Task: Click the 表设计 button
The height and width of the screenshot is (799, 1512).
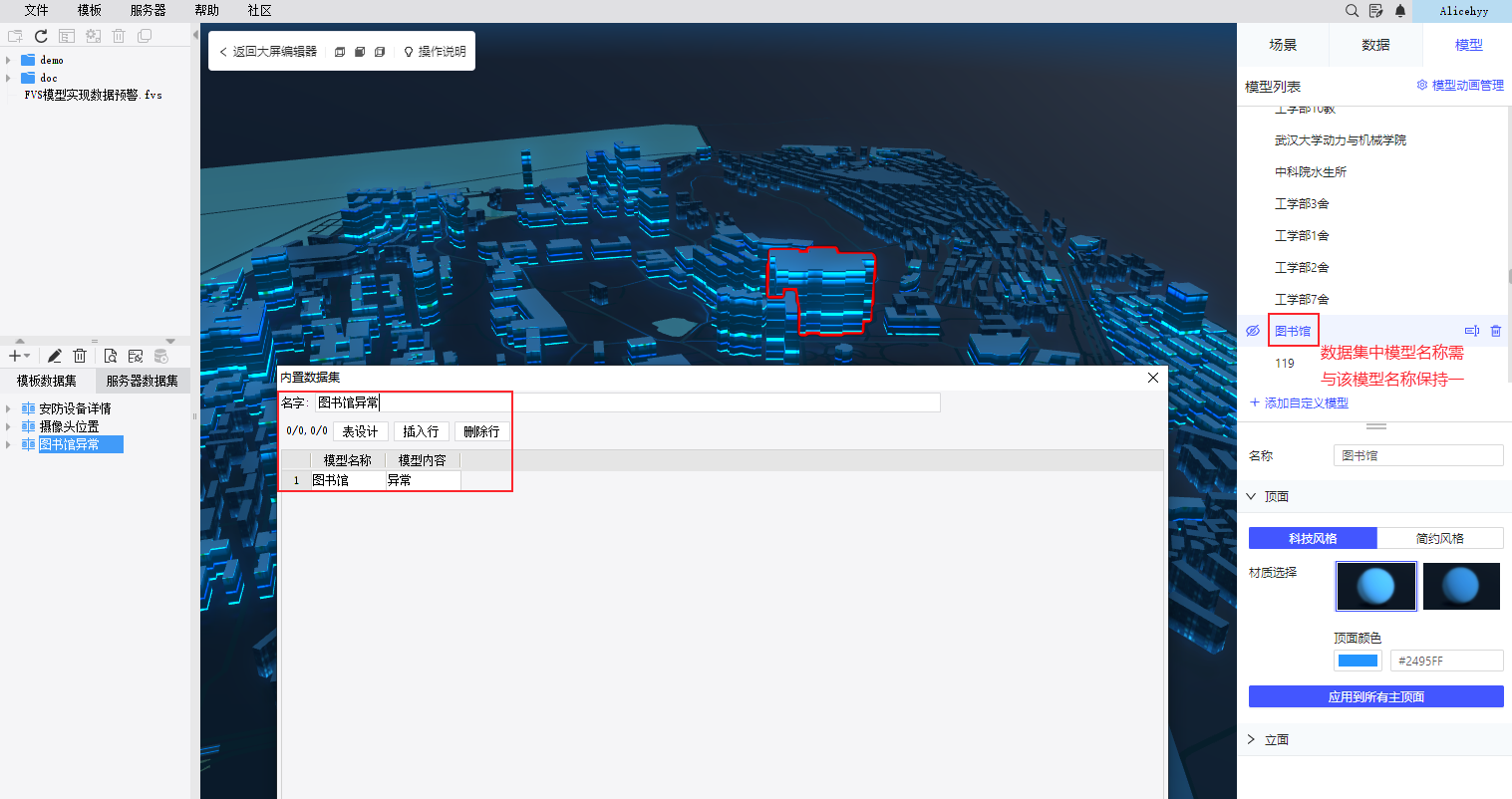Action: 360,431
